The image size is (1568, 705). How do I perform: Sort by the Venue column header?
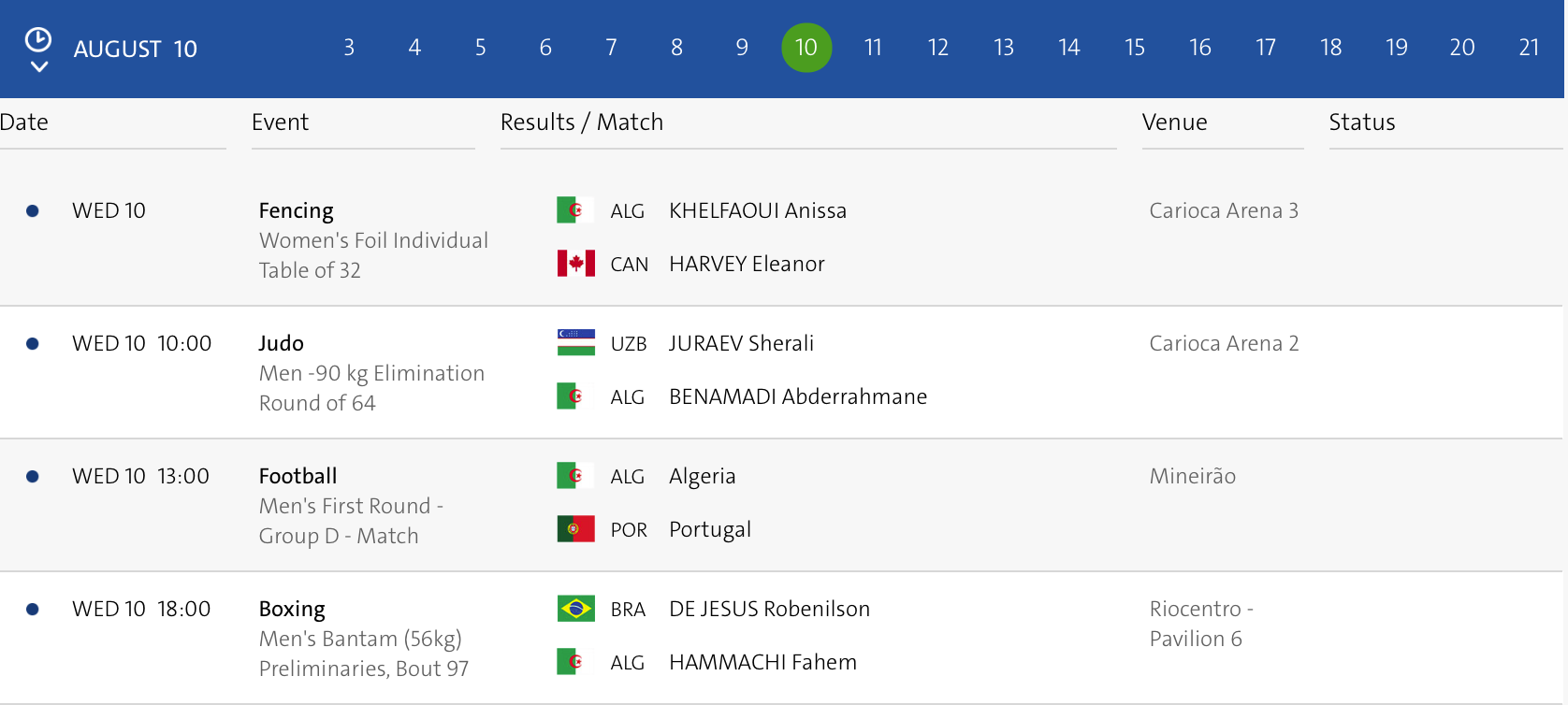coord(1174,122)
